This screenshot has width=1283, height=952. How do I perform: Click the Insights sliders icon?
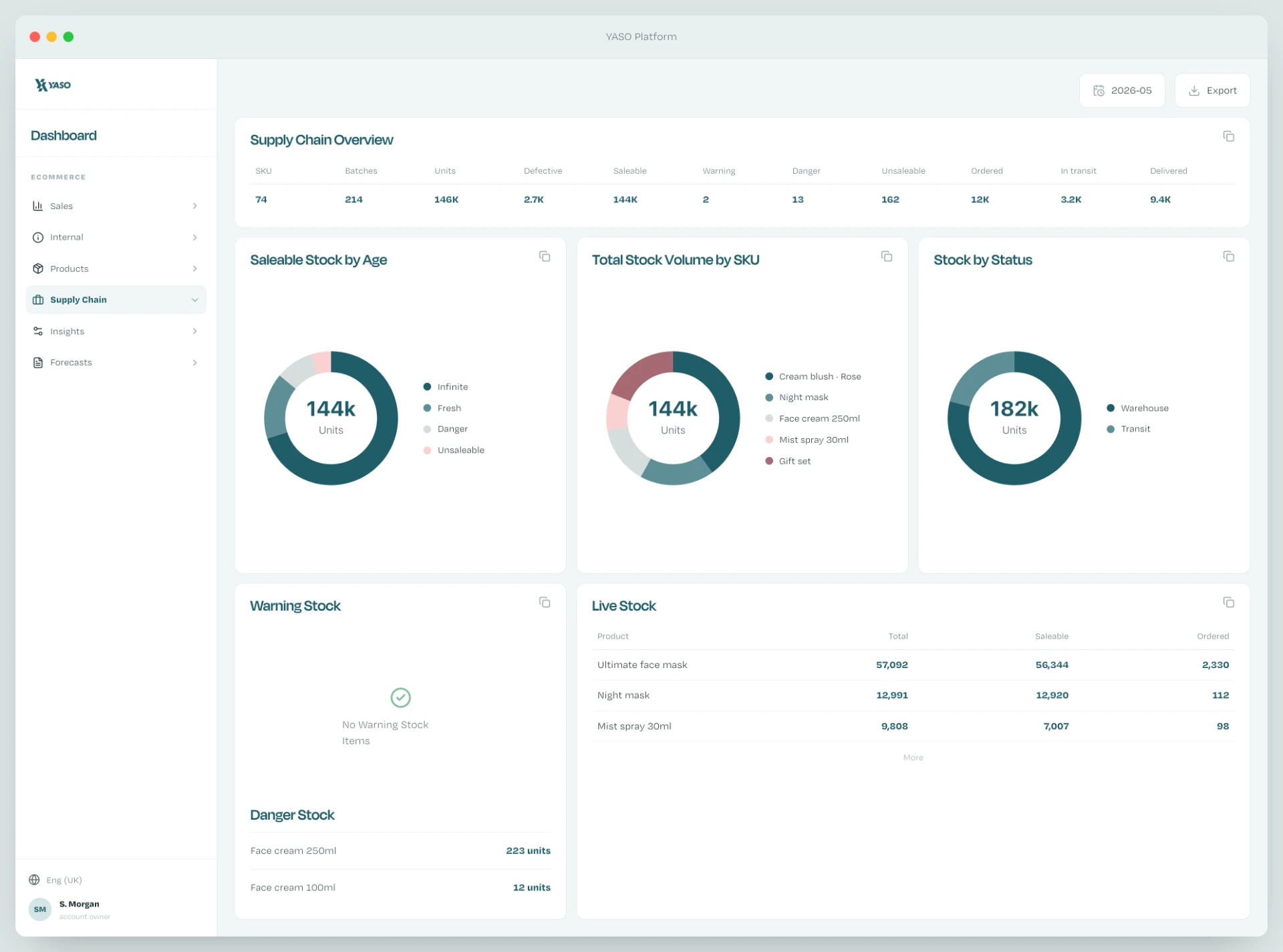click(38, 331)
